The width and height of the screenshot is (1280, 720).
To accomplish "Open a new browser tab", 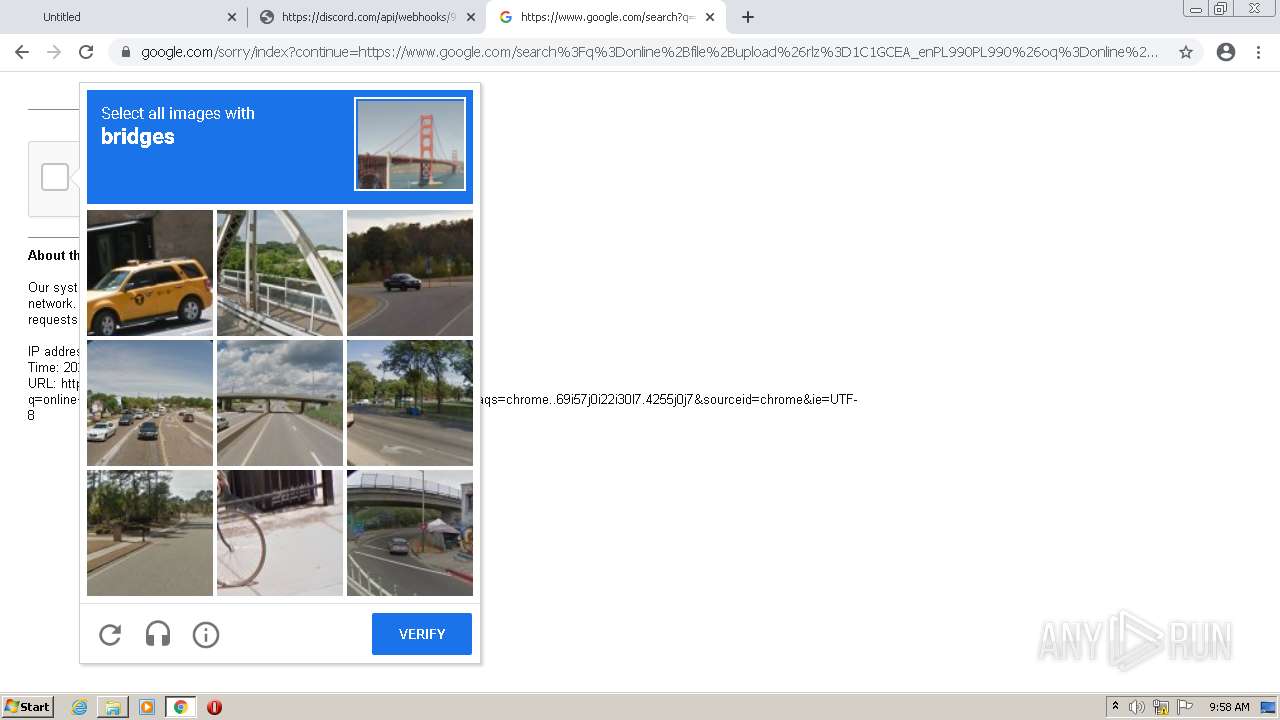I will [748, 17].
